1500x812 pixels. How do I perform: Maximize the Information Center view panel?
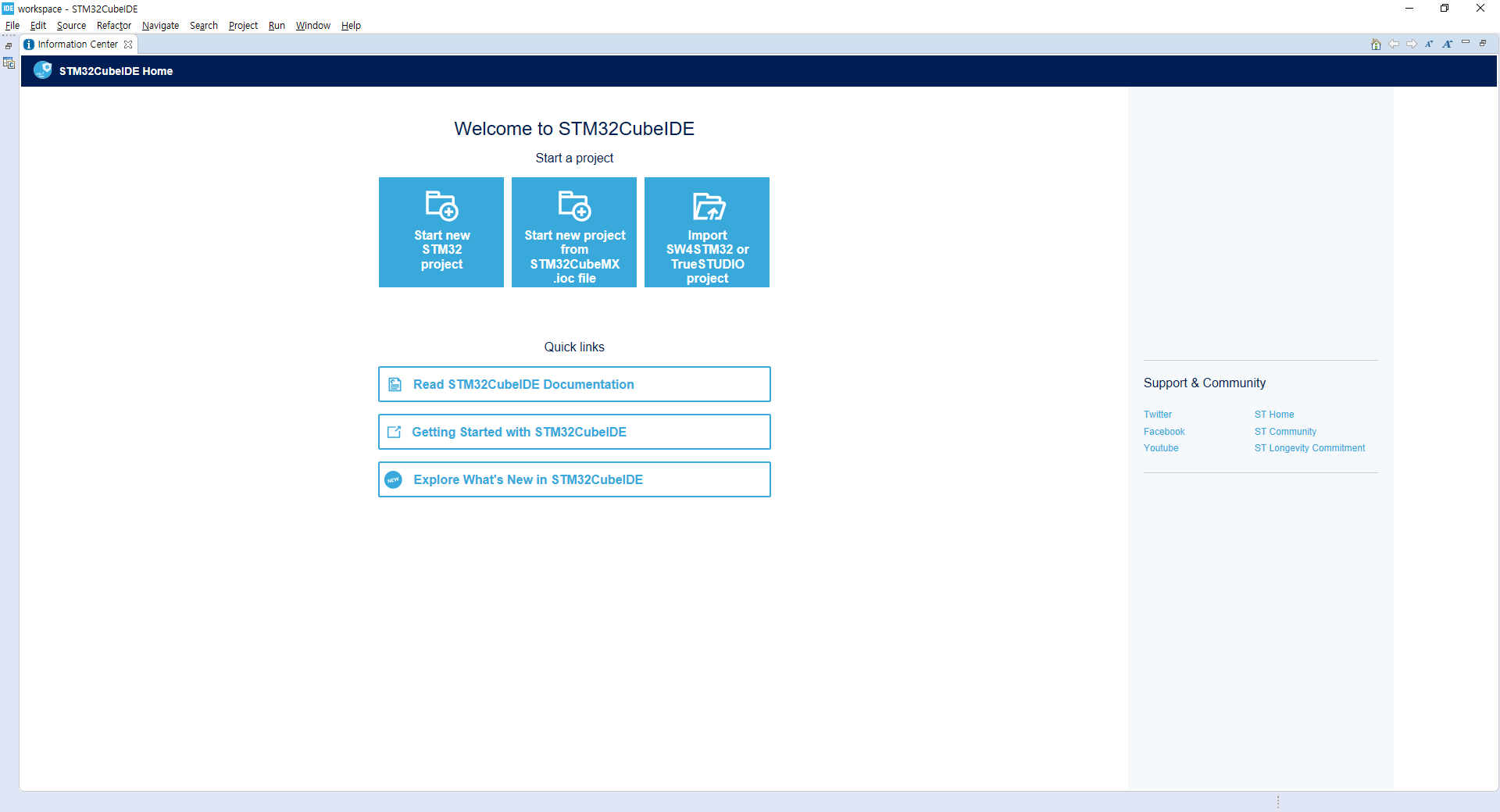point(1483,43)
